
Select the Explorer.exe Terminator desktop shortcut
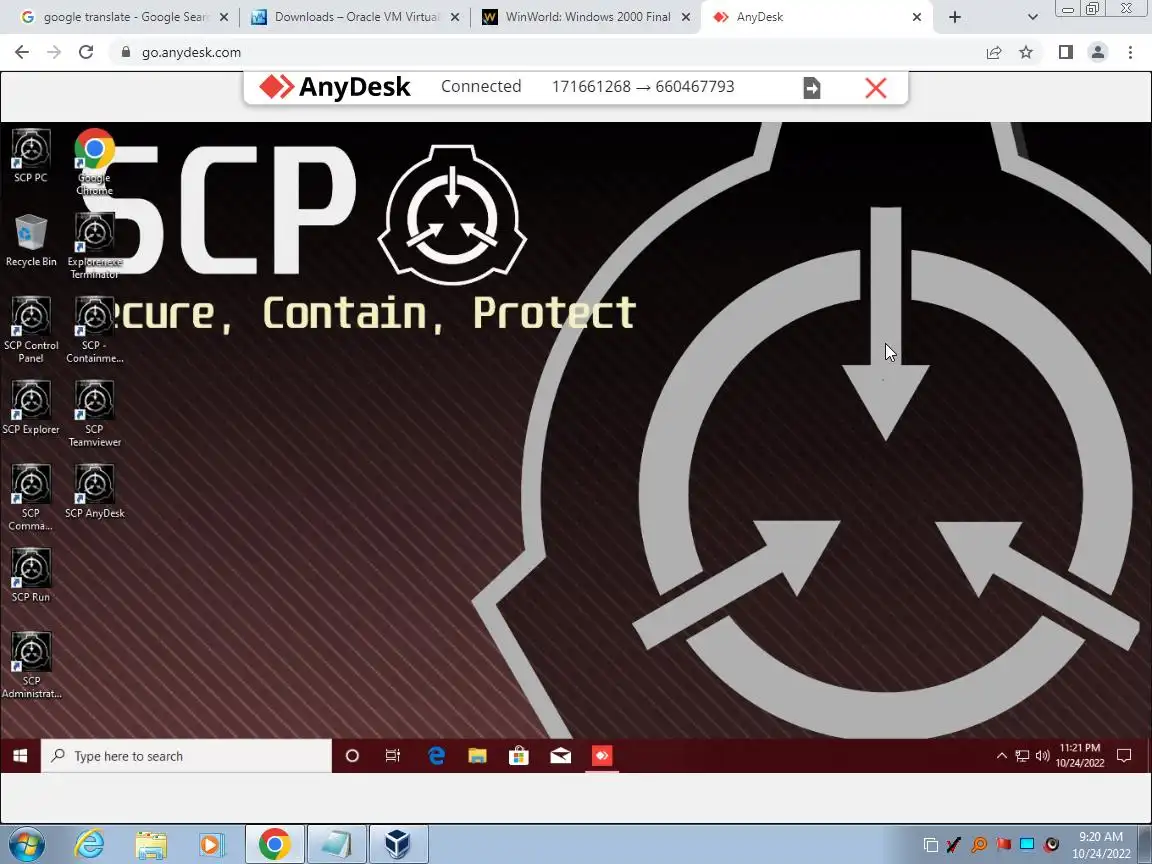(94, 246)
